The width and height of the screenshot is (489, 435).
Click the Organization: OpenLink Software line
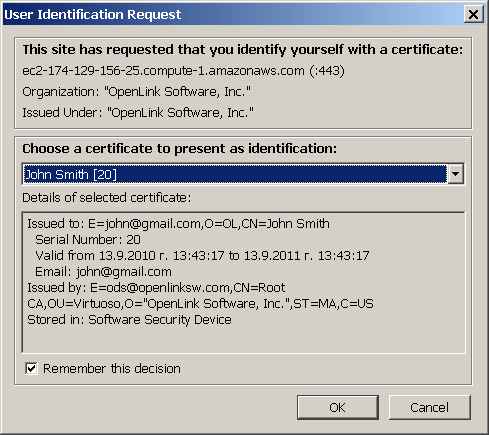136,92
